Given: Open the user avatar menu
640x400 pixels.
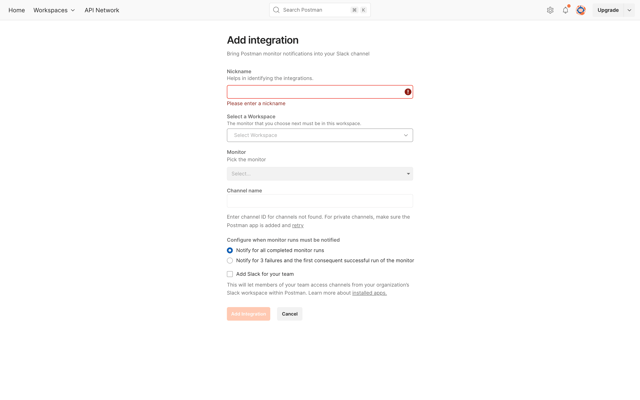Looking at the screenshot, I should point(581,10).
